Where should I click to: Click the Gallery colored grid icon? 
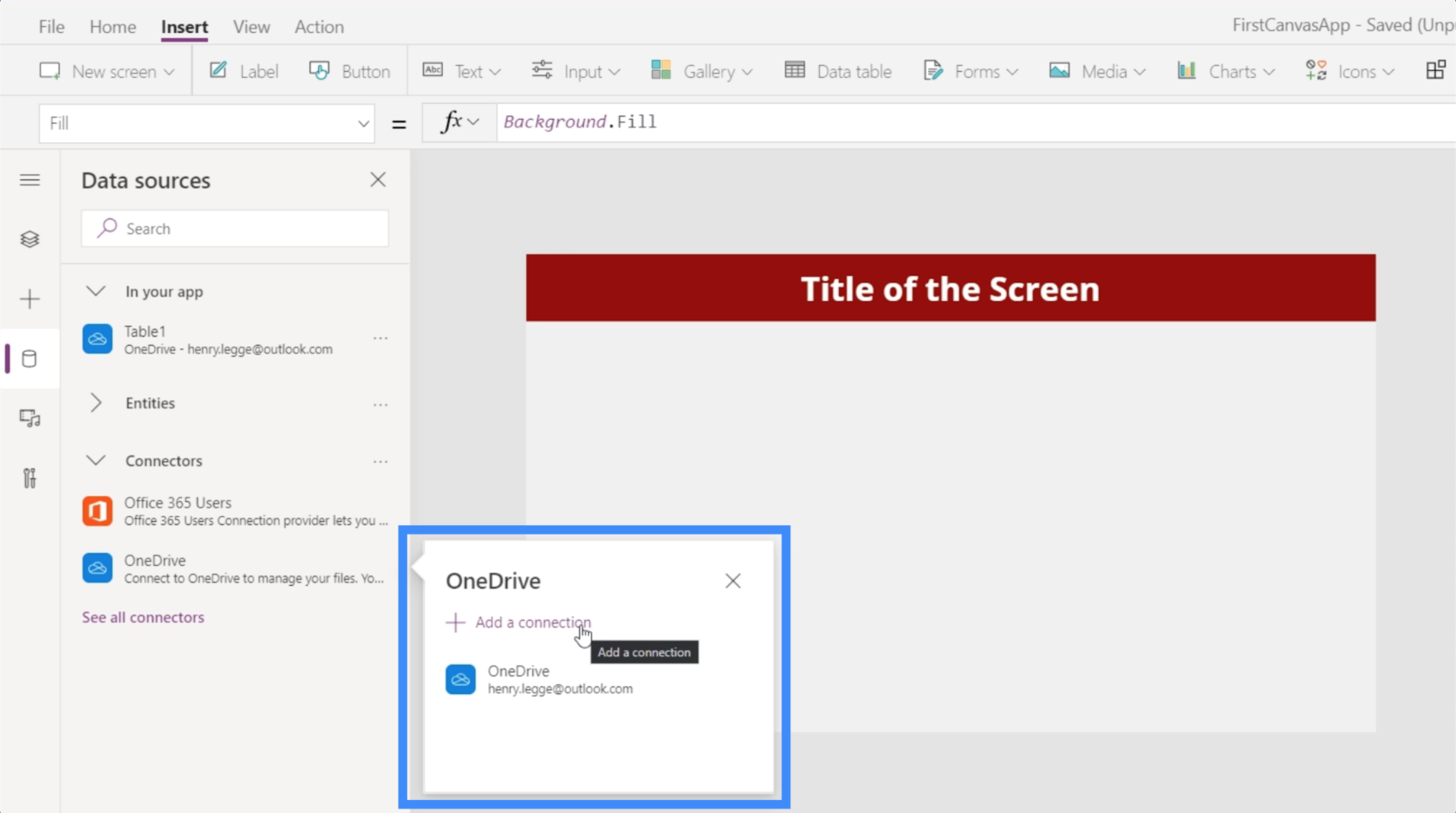(661, 70)
